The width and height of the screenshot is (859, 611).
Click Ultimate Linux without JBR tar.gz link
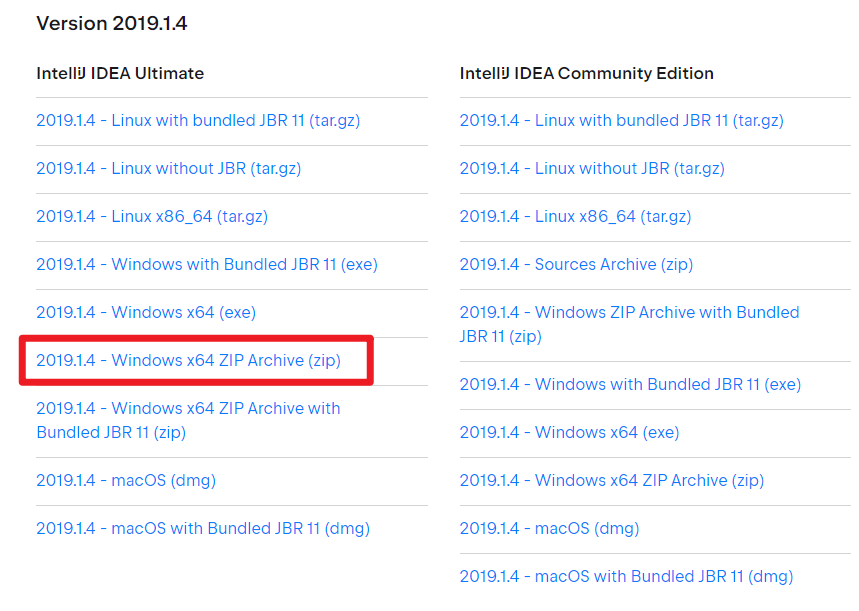coord(168,169)
